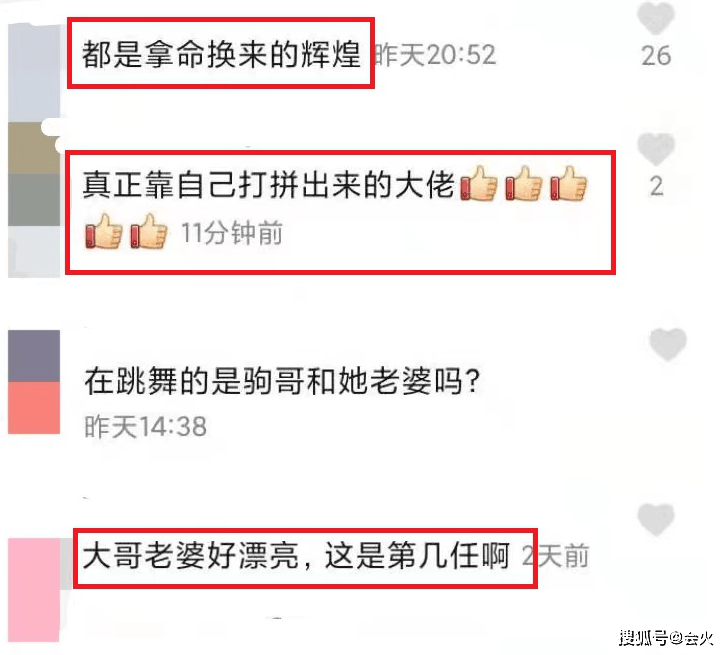The height and width of the screenshot is (655, 728).
Task: Select comment '真正靠自己打拼出来的大佬'
Action: coord(269,184)
